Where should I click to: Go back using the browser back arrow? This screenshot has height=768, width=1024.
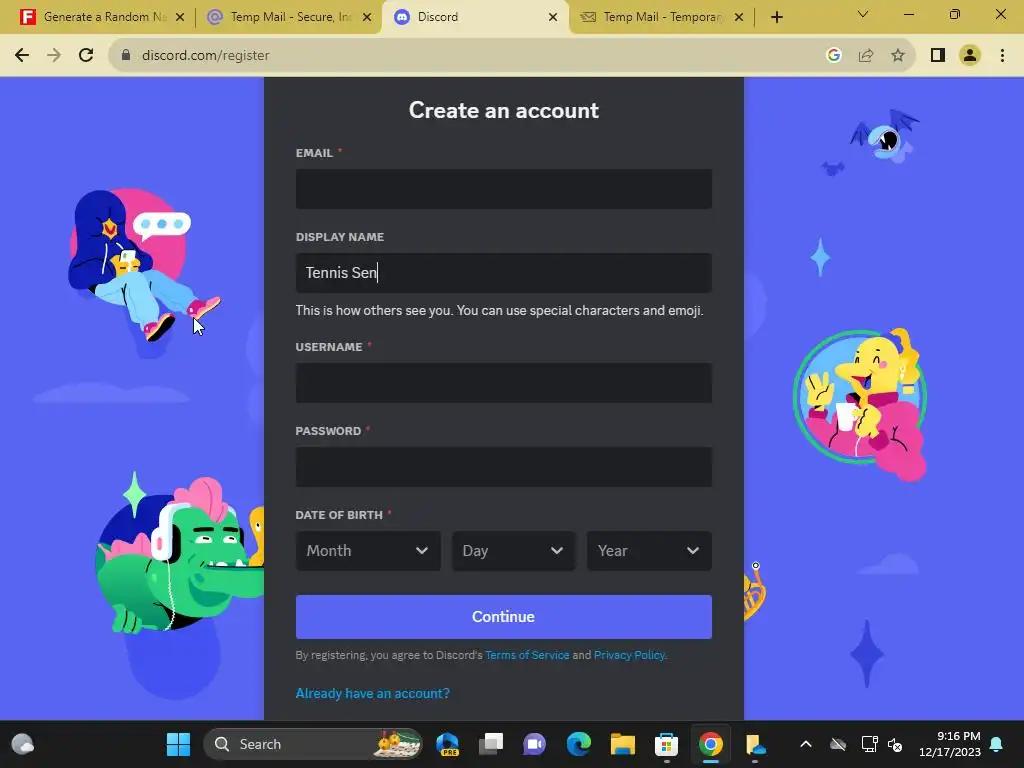tap(22, 56)
